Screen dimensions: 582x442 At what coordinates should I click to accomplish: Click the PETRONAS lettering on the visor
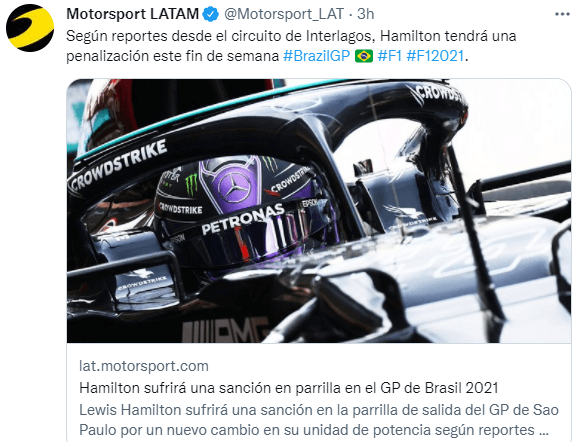(243, 219)
